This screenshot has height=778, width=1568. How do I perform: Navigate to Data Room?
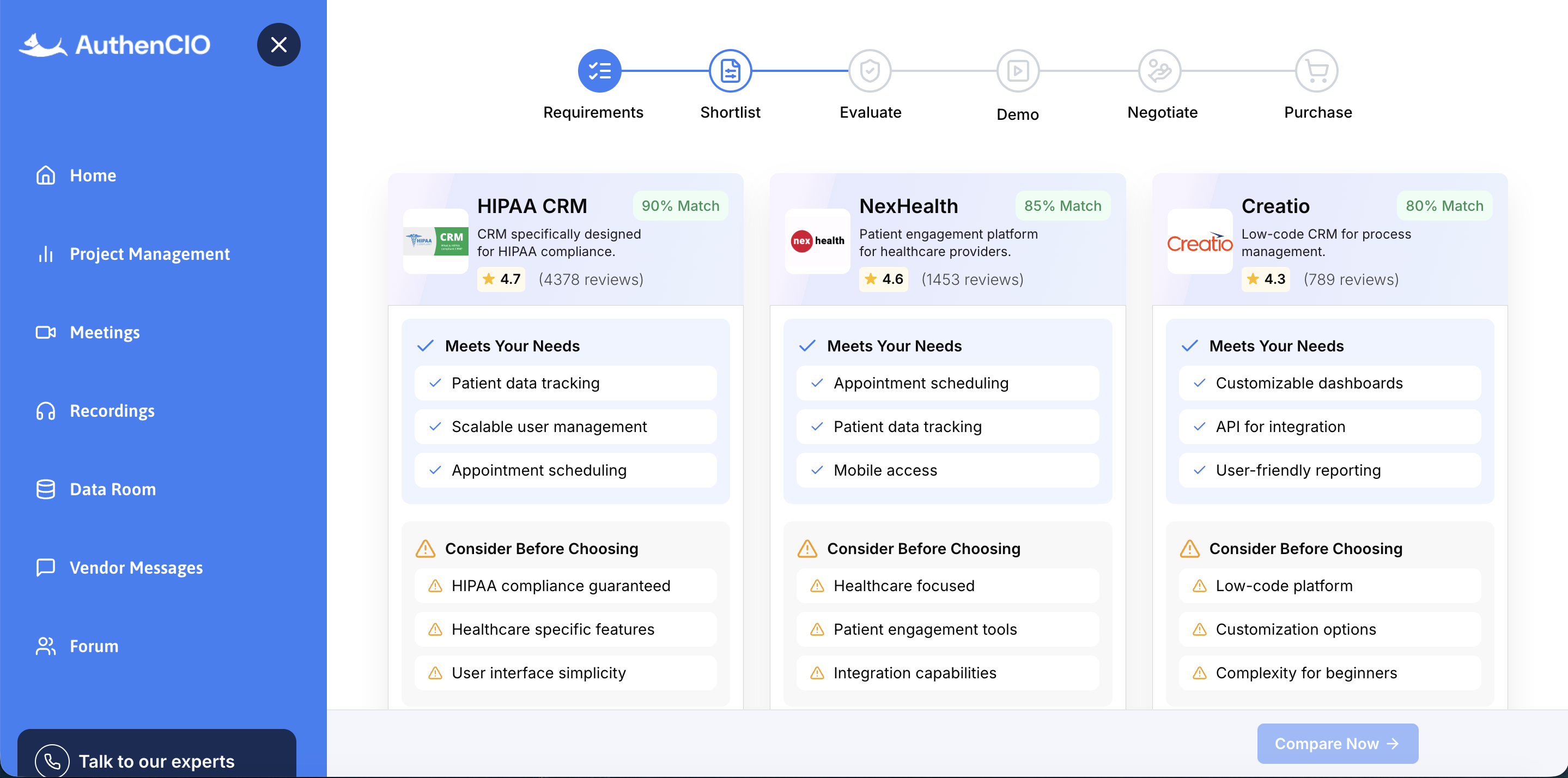pos(113,489)
